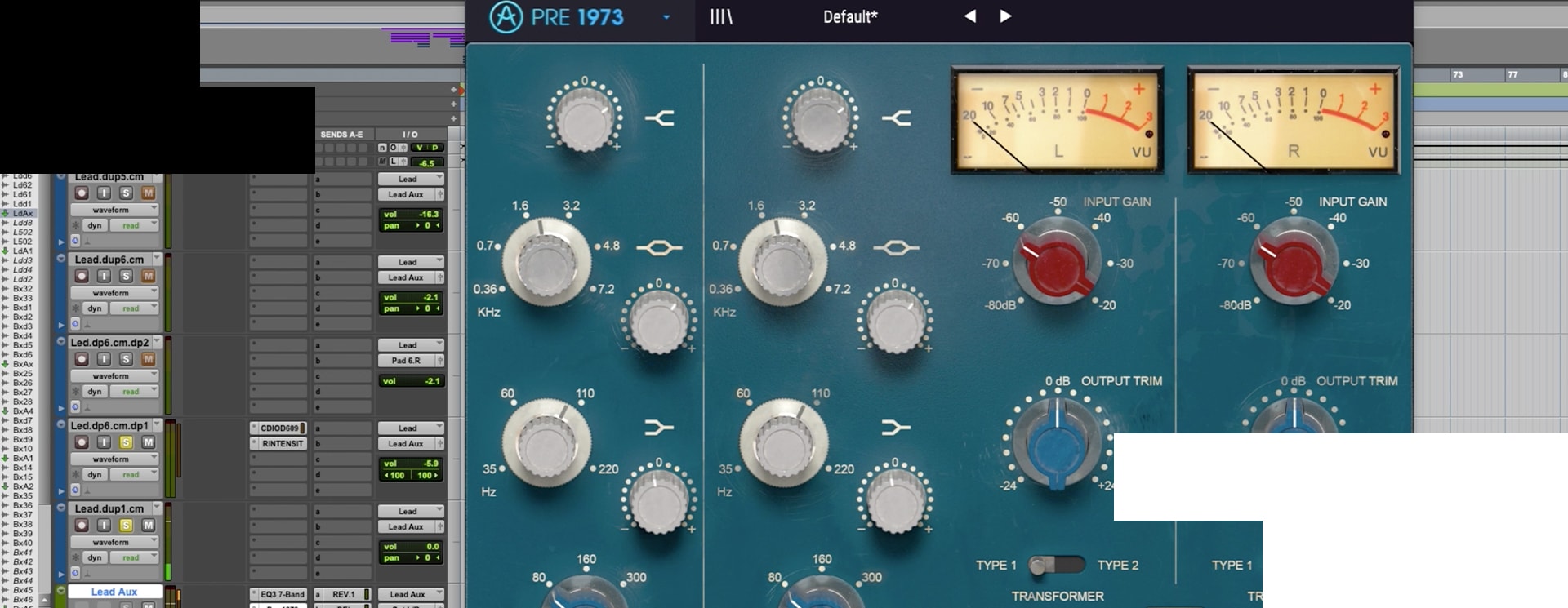Click right channel low shelf gain knob

pos(895,501)
